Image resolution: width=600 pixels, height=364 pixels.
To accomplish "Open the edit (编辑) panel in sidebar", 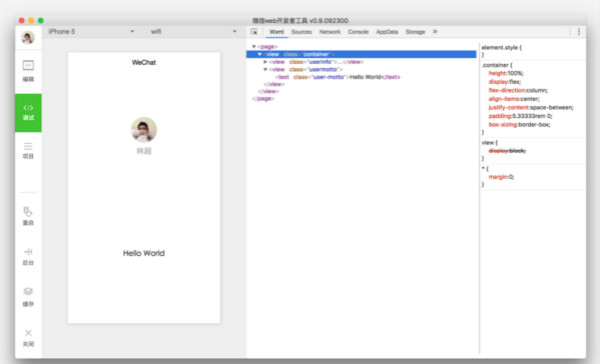I will pyautogui.click(x=28, y=71).
